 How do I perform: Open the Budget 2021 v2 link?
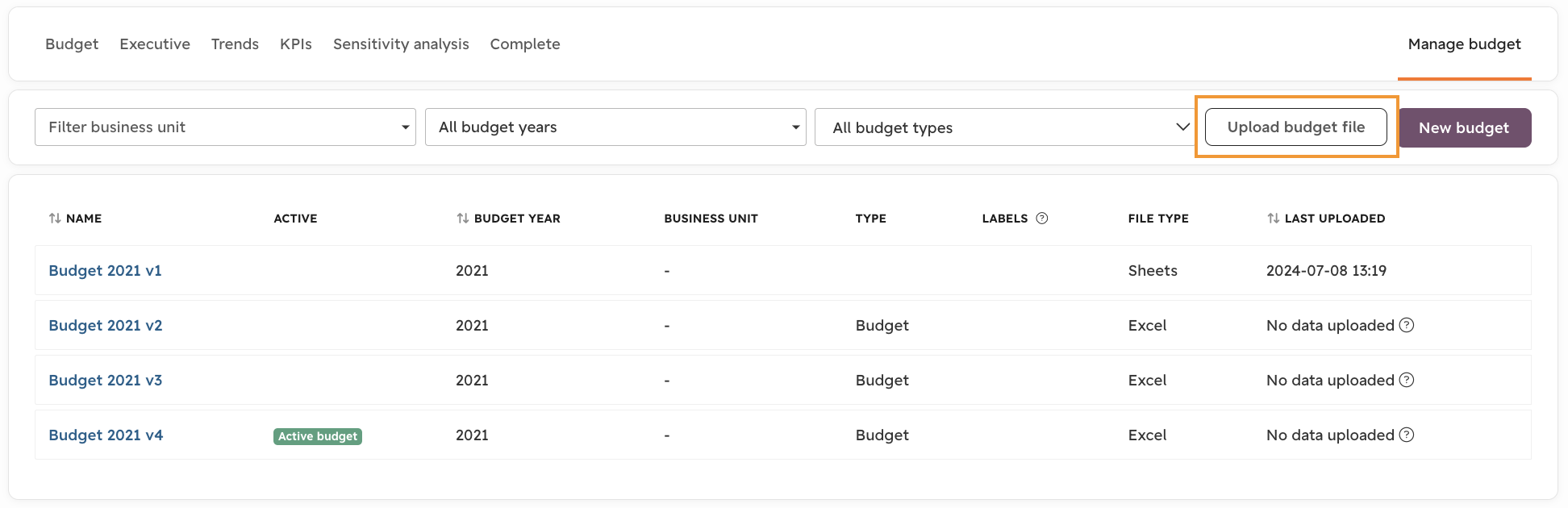point(106,326)
